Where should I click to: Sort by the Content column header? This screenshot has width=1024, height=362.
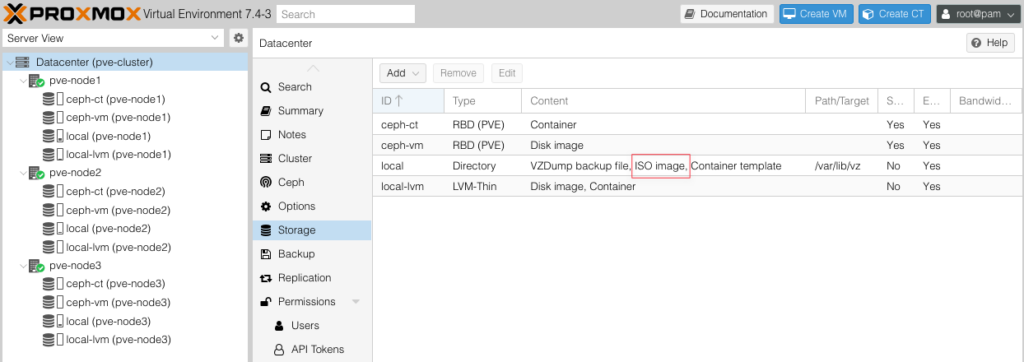[x=664, y=101]
